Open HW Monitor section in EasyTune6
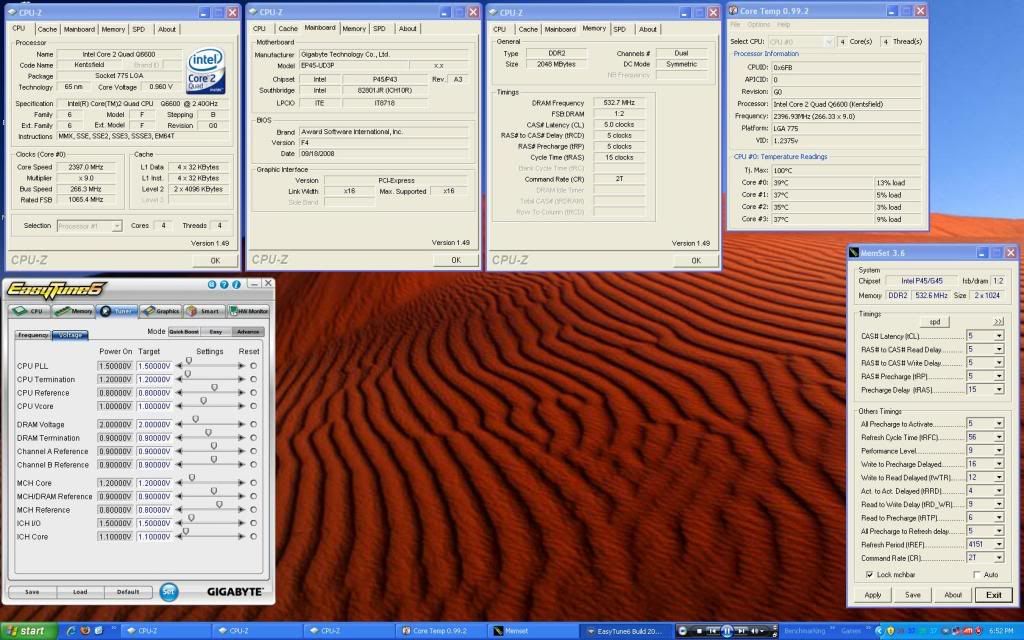 248,311
